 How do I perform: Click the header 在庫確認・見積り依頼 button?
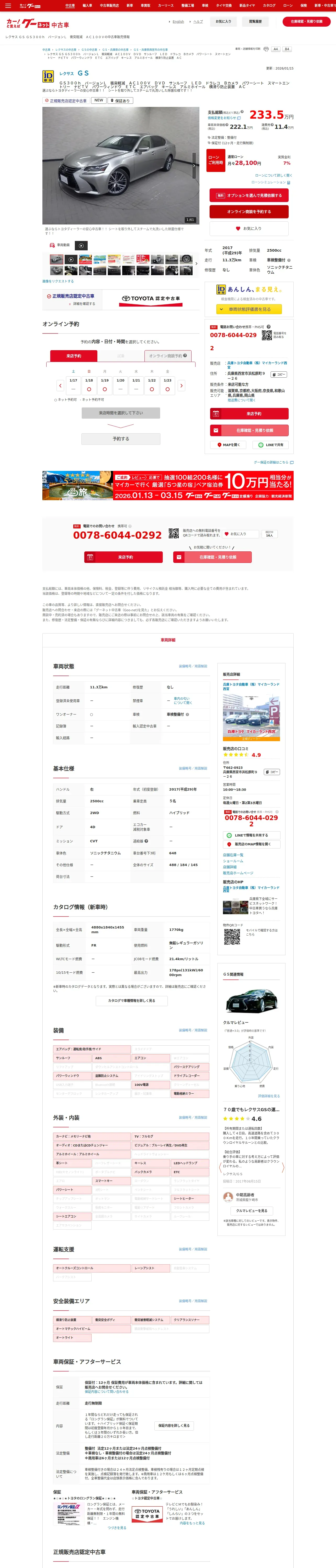click(x=307, y=21)
